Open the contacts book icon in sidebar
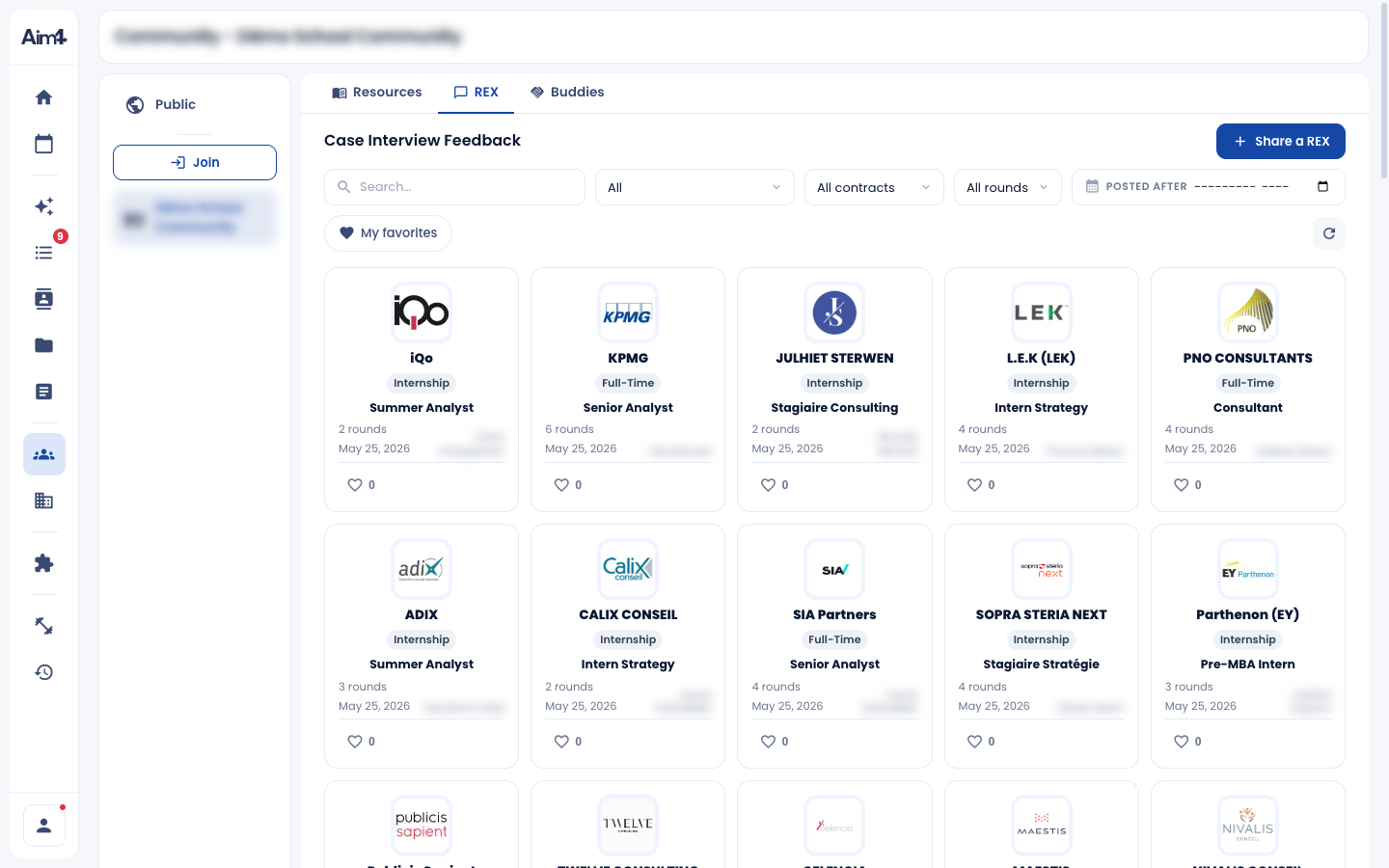This screenshot has width=1389, height=868. tap(43, 299)
